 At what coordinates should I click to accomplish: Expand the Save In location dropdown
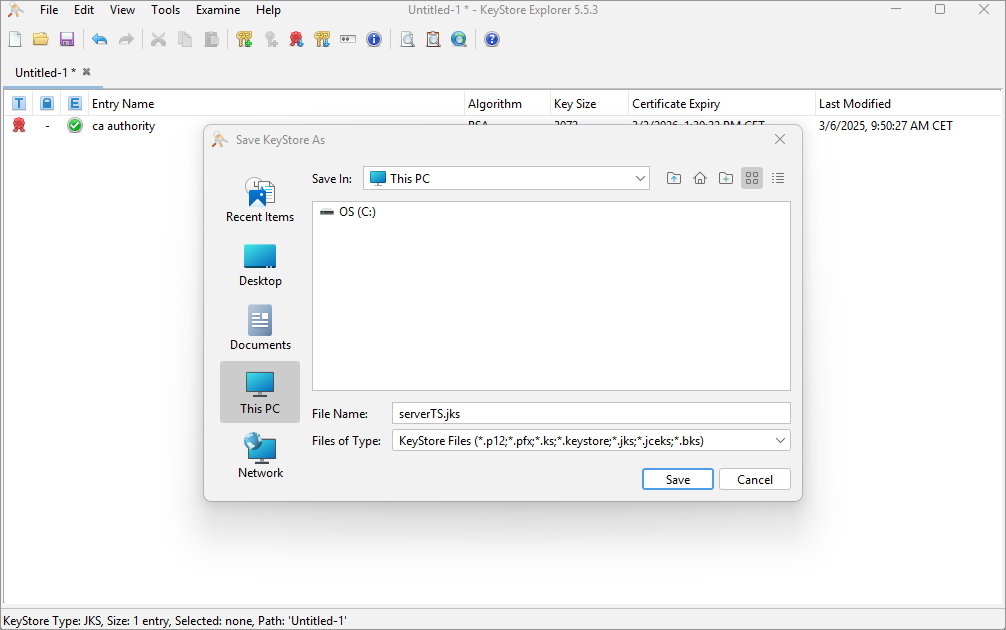pos(640,178)
